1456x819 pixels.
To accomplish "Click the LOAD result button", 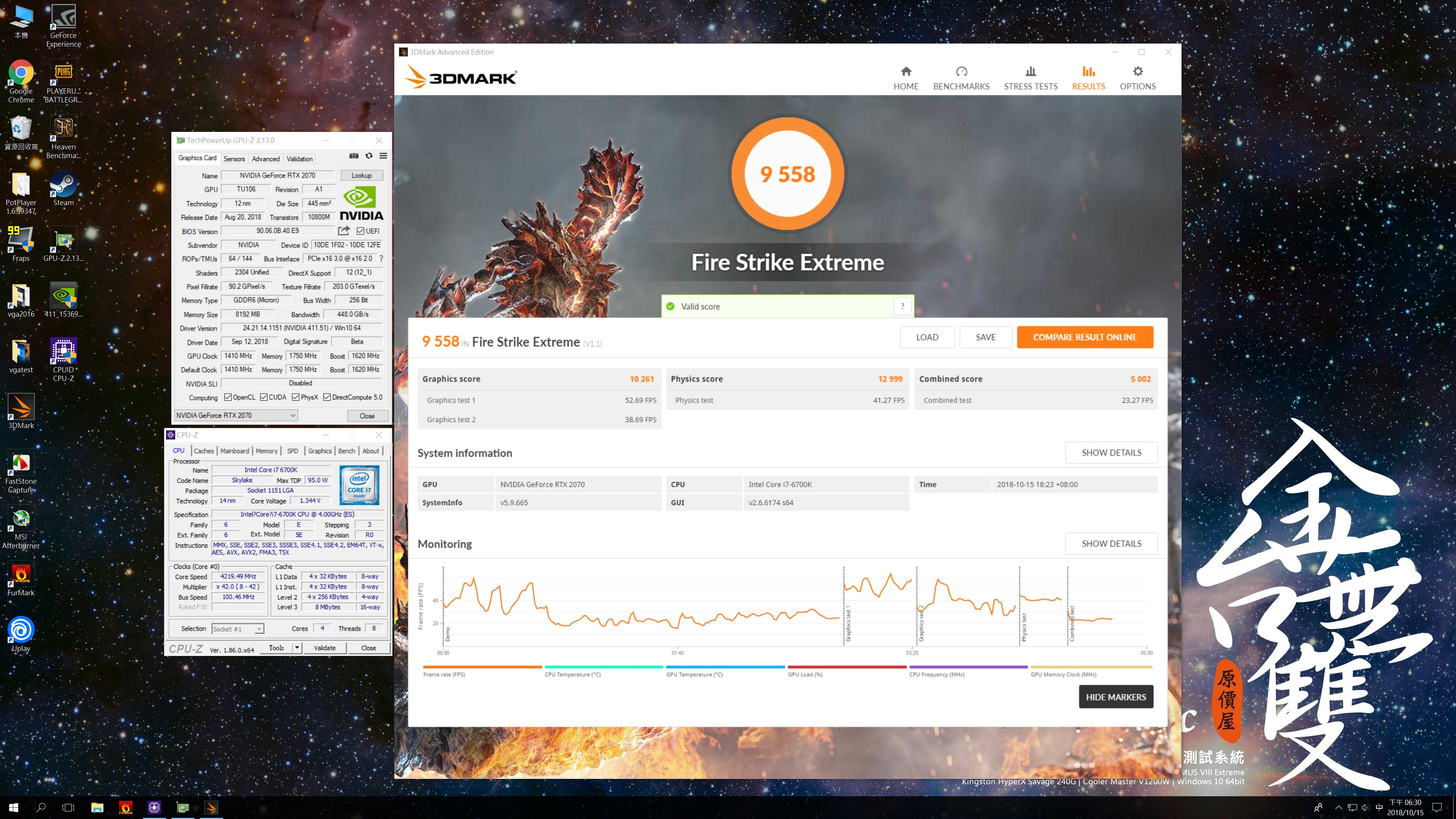I will click(927, 337).
